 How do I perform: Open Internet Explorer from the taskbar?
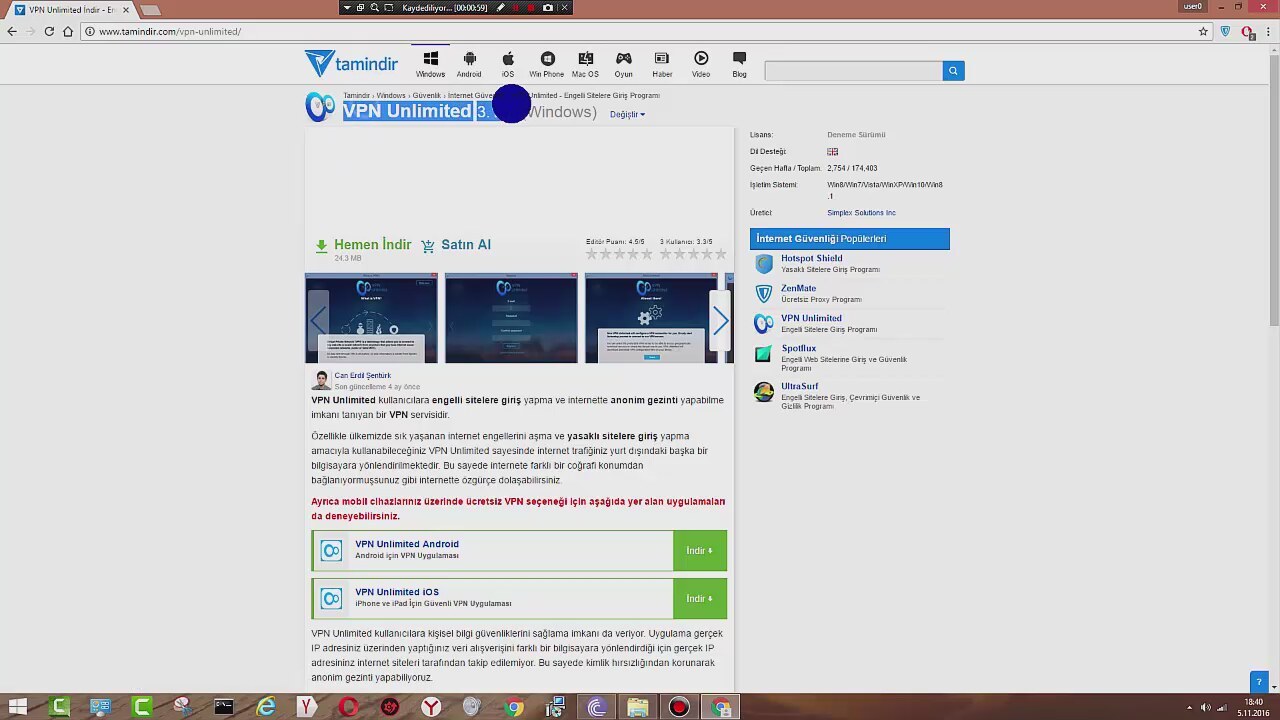pos(266,707)
